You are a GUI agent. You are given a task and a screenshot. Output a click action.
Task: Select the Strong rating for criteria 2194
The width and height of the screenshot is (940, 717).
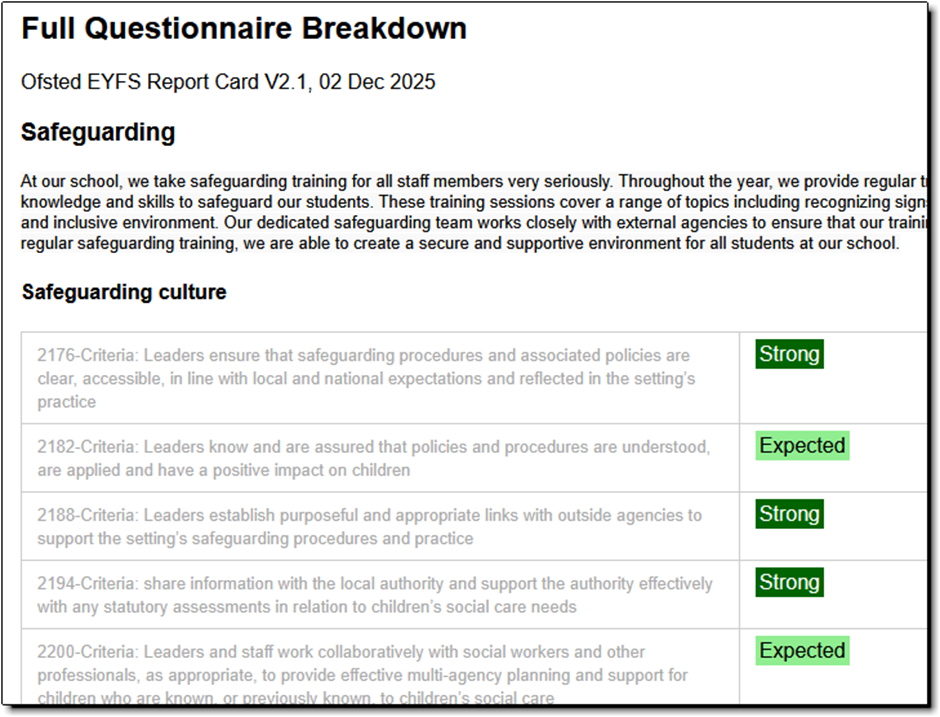pyautogui.click(x=789, y=582)
